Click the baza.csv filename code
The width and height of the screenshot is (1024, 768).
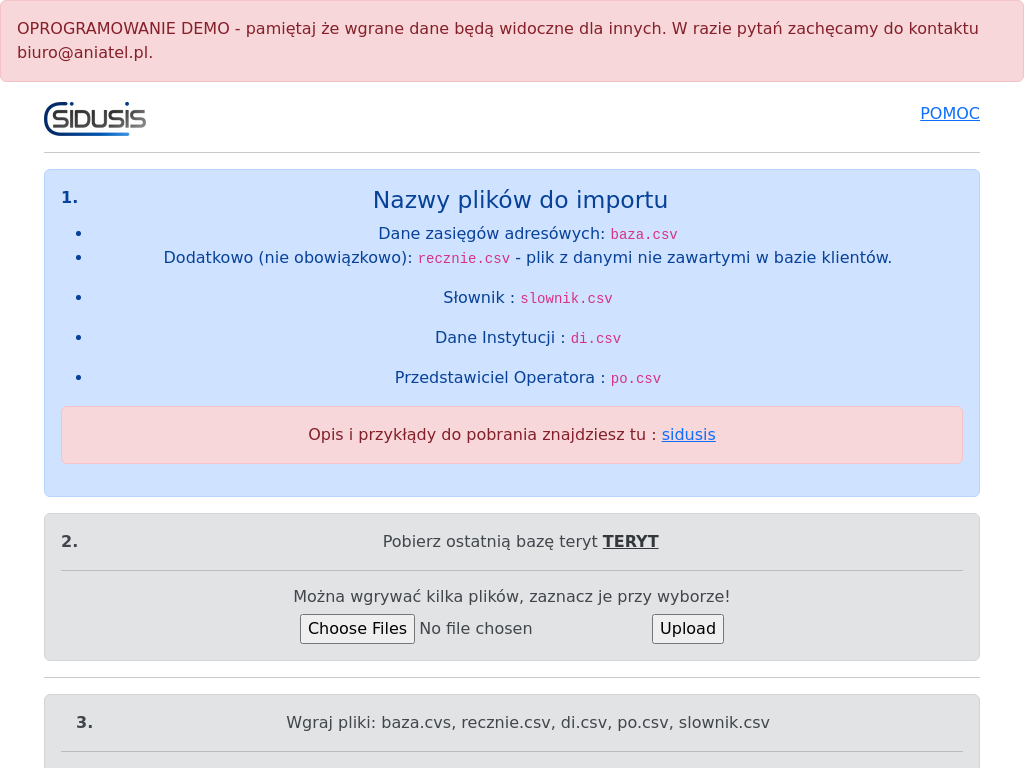[643, 235]
